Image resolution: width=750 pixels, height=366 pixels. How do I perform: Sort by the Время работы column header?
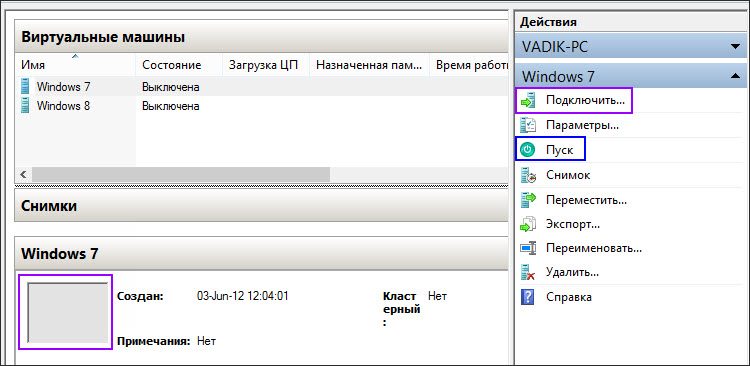coord(469,65)
